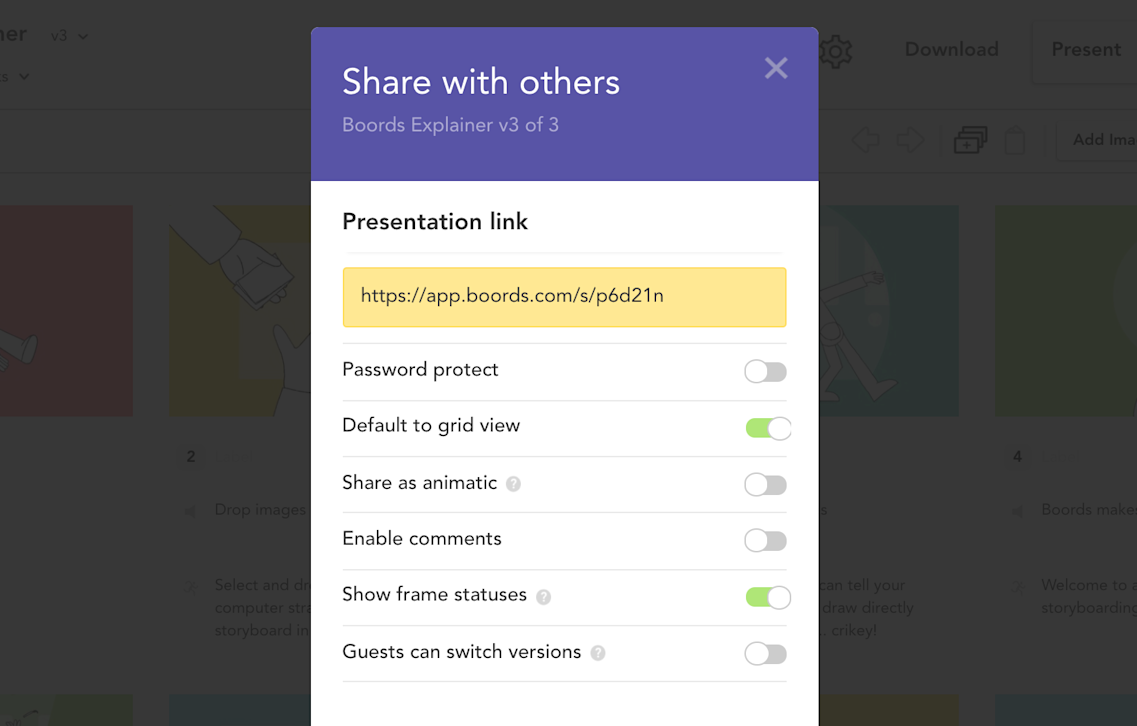Image resolution: width=1137 pixels, height=726 pixels.
Task: Allow Guests can switch versions toggle
Action: click(x=765, y=653)
